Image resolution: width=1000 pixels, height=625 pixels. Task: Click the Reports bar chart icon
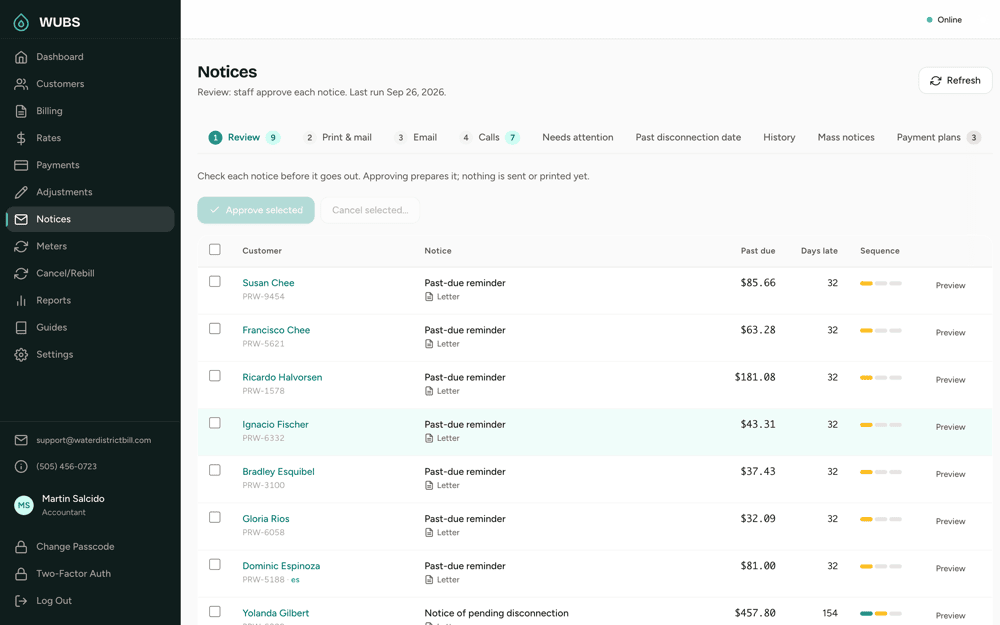tap(21, 300)
